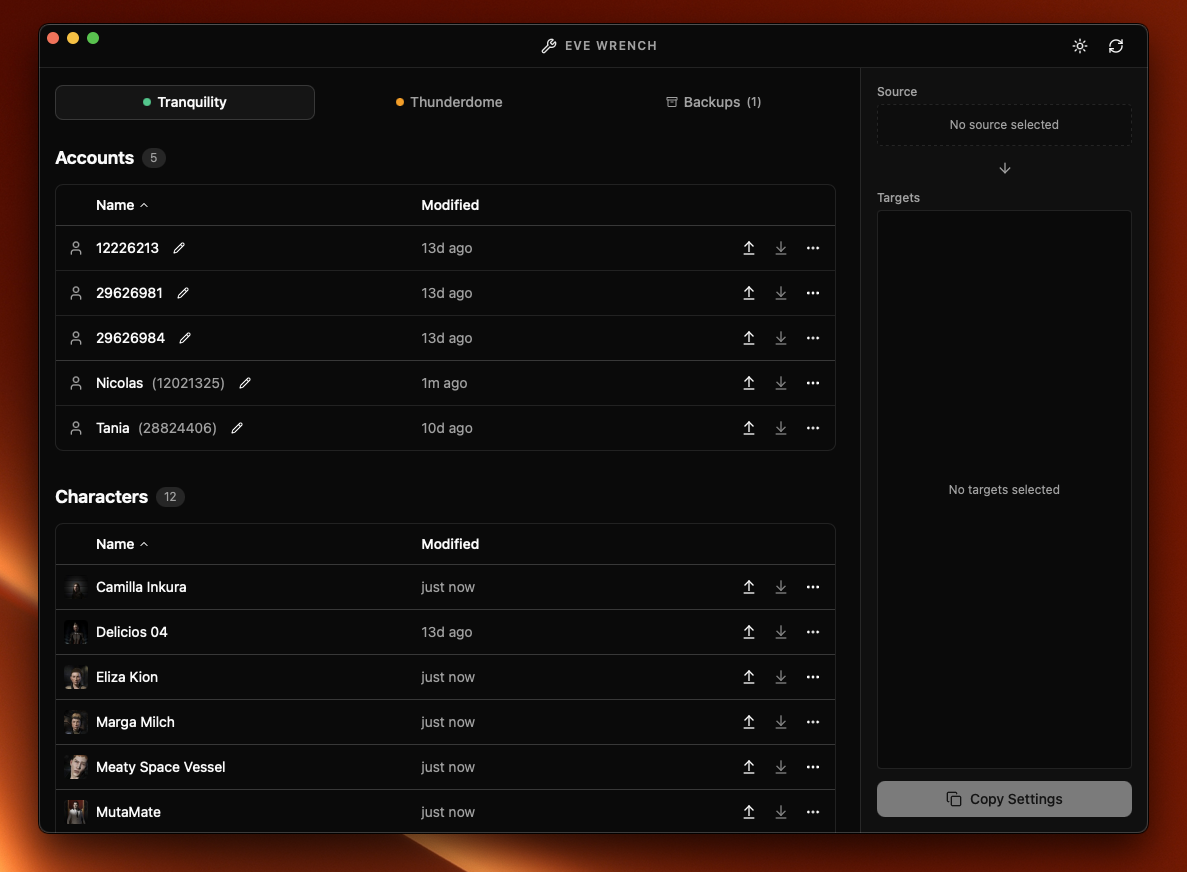Switch to the Tranquility tab

click(185, 102)
